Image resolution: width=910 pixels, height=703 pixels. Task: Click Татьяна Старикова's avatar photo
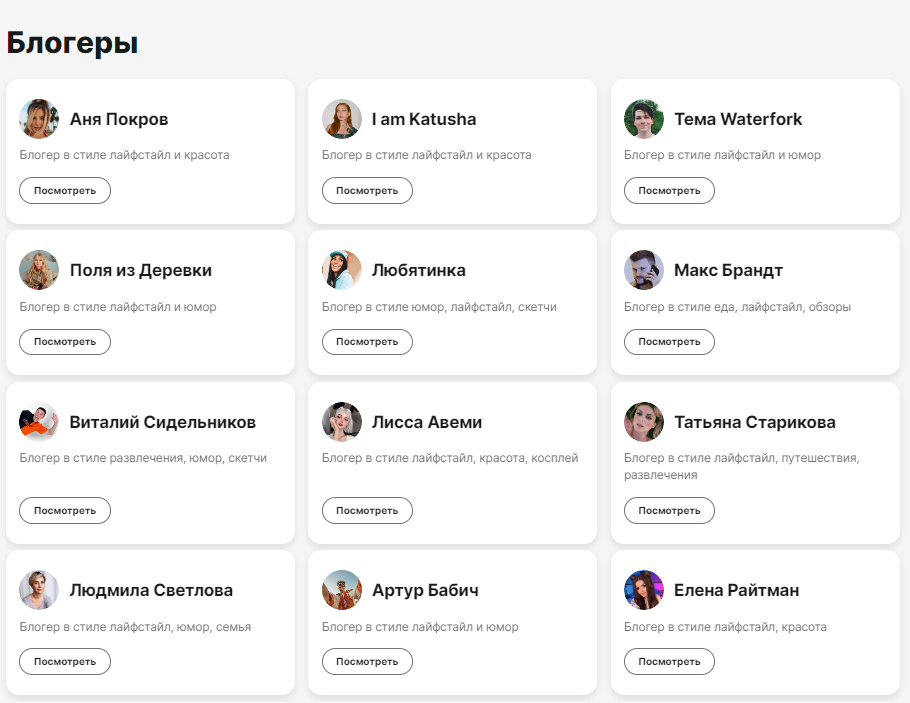(644, 422)
